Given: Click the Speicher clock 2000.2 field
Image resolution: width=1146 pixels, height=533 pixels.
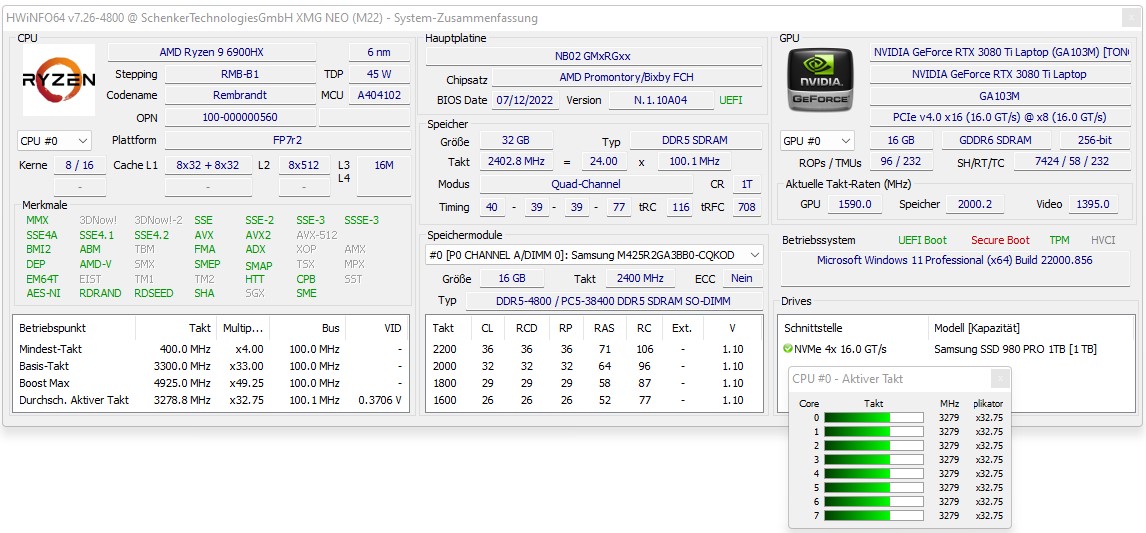Looking at the screenshot, I should point(975,204).
